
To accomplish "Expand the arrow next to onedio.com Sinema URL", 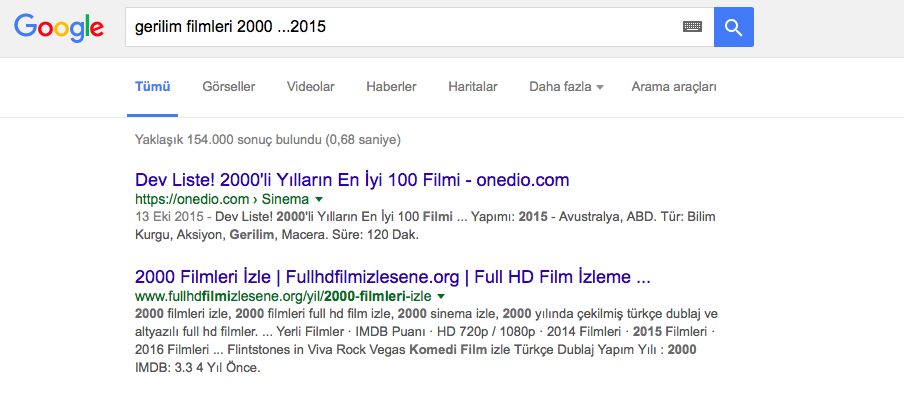I will click(x=319, y=200).
